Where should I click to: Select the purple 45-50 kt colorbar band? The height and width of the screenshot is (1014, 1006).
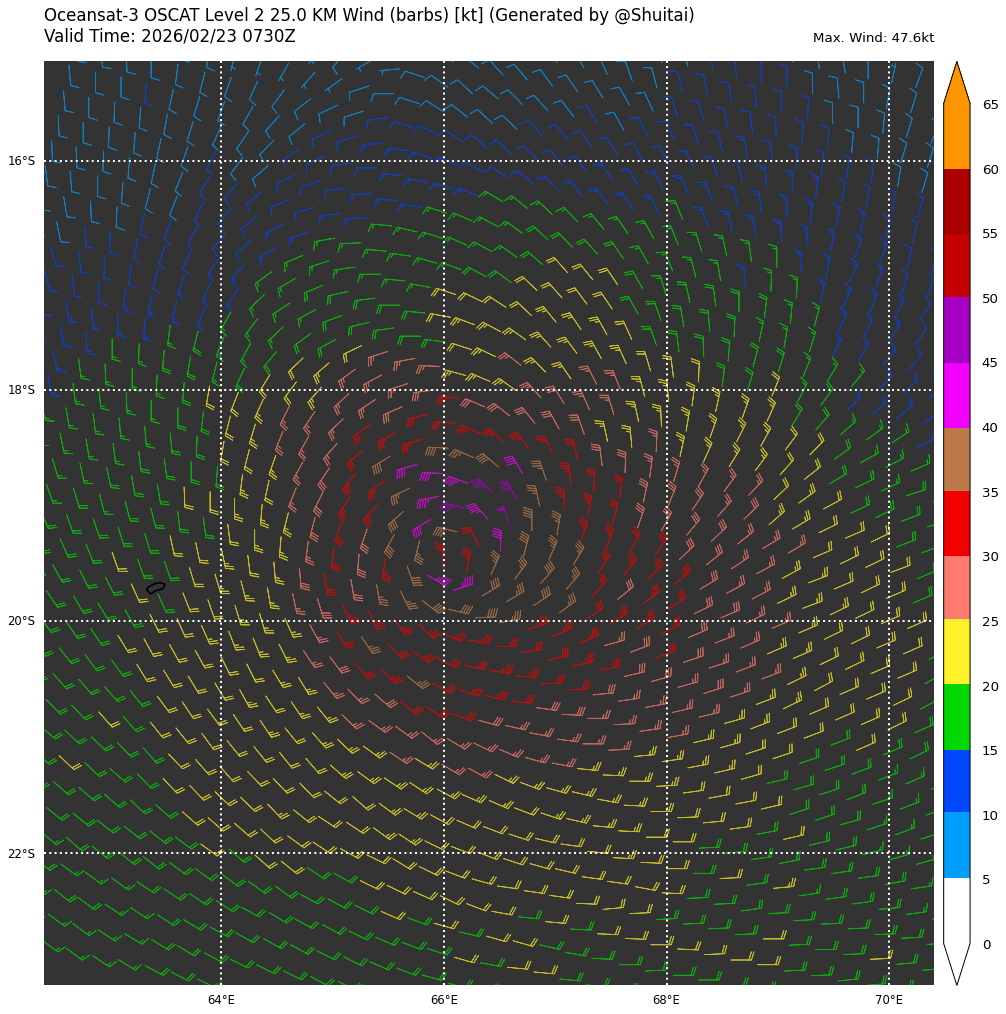tap(956, 330)
